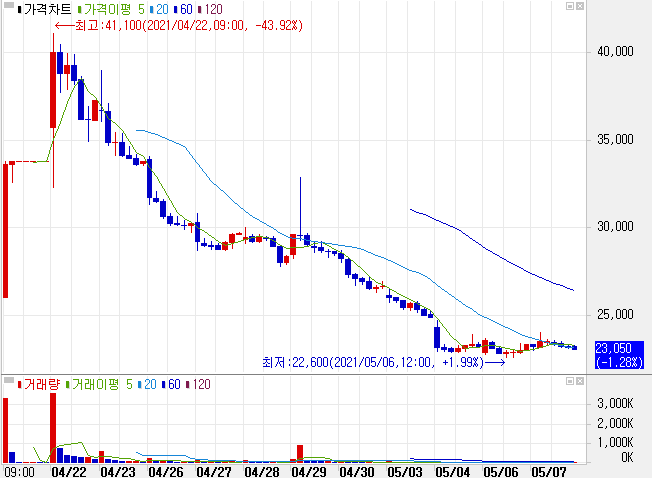Maximize the volume chart pane
The image size is (652, 478).
[x=570, y=381]
